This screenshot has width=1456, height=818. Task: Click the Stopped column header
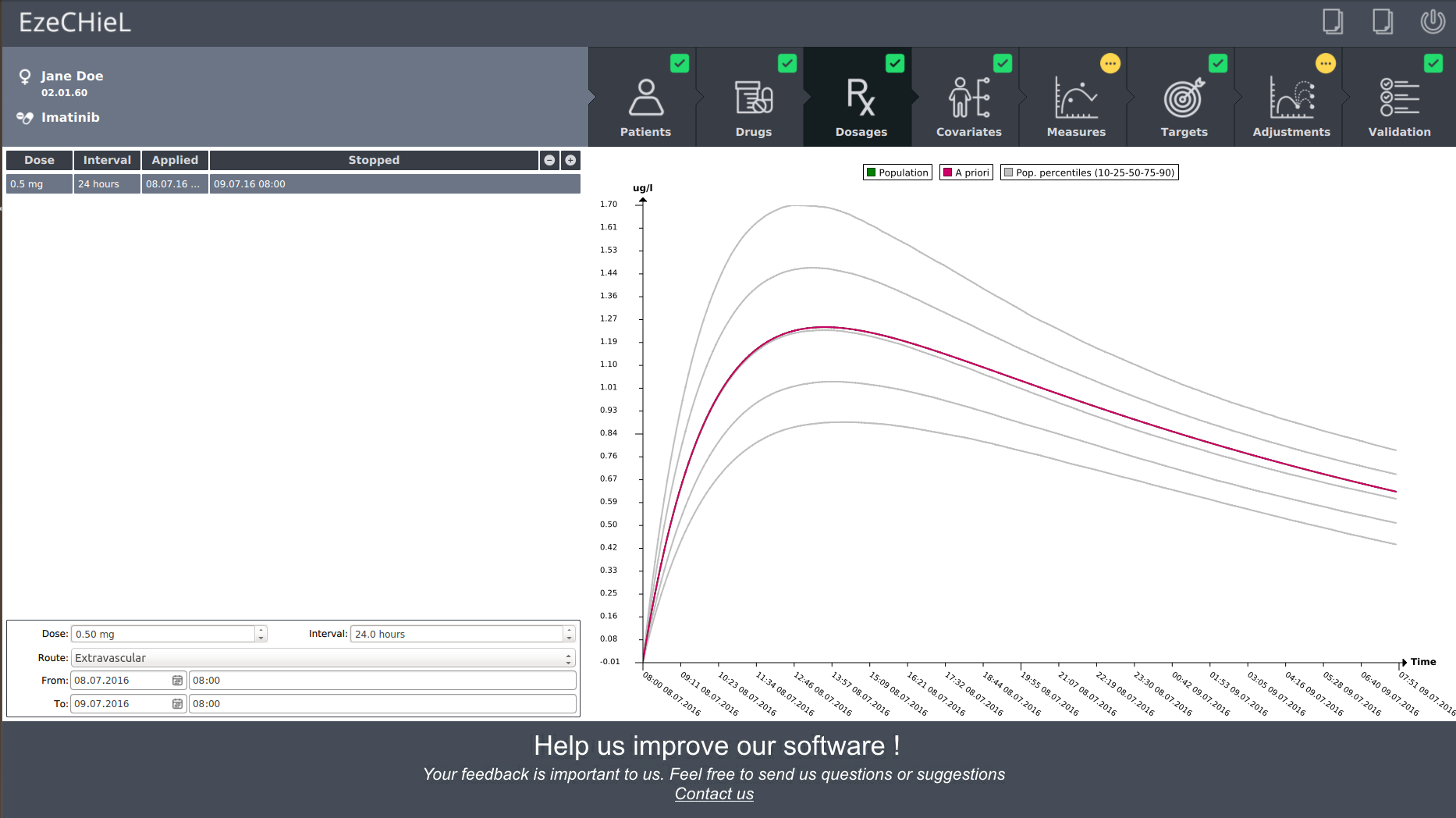pyautogui.click(x=374, y=160)
